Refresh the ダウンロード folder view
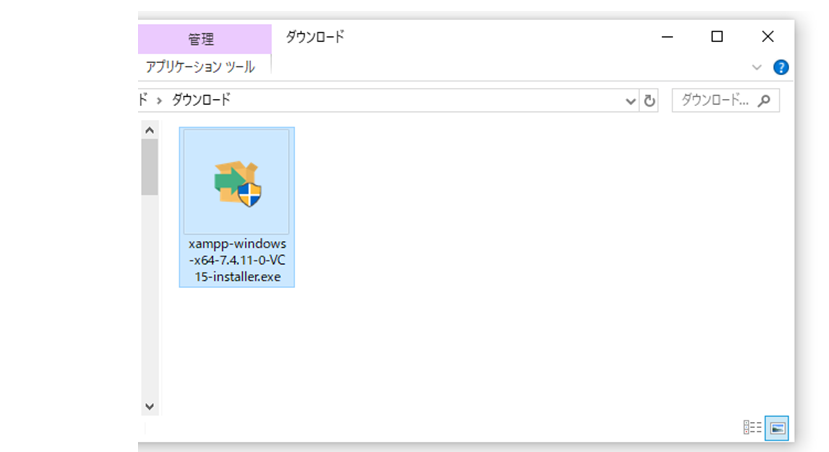The image size is (829, 452). [x=649, y=100]
